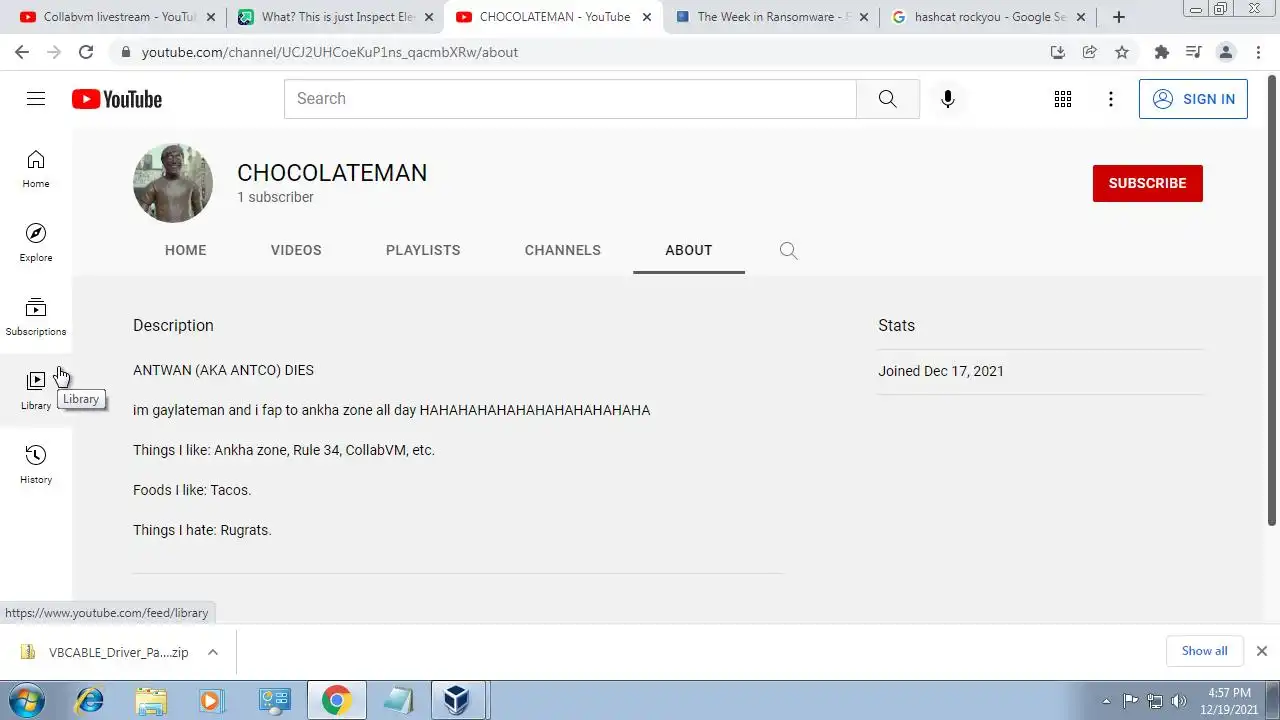1280x720 pixels.
Task: Go to Home in sidebar
Action: coord(36,169)
